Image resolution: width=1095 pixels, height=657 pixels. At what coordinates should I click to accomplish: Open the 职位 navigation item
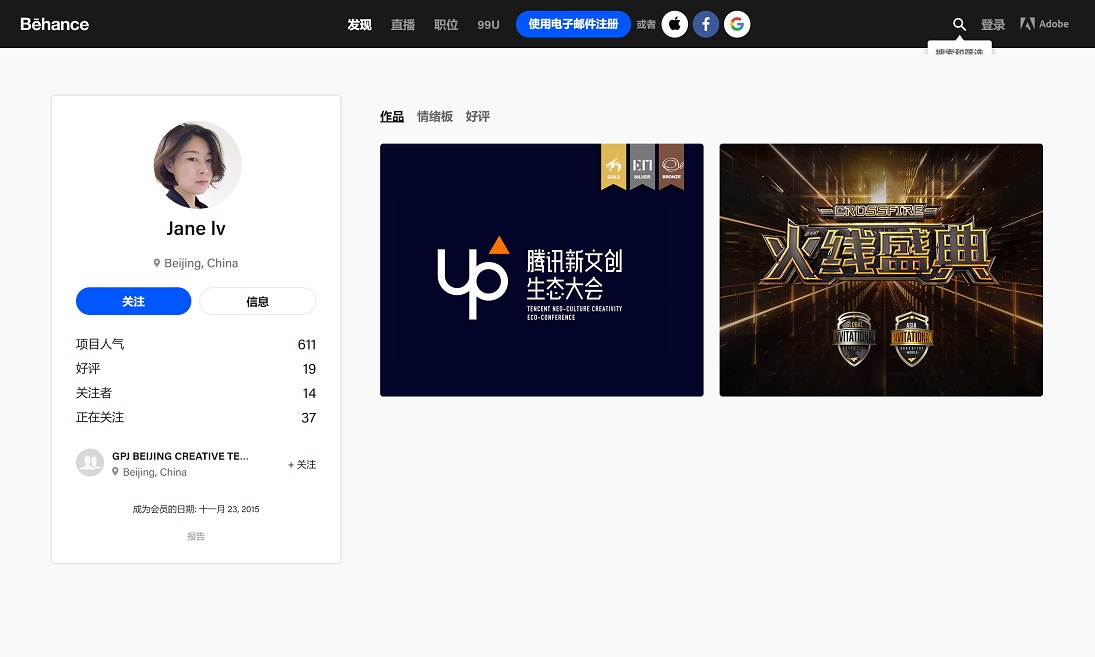click(x=446, y=24)
